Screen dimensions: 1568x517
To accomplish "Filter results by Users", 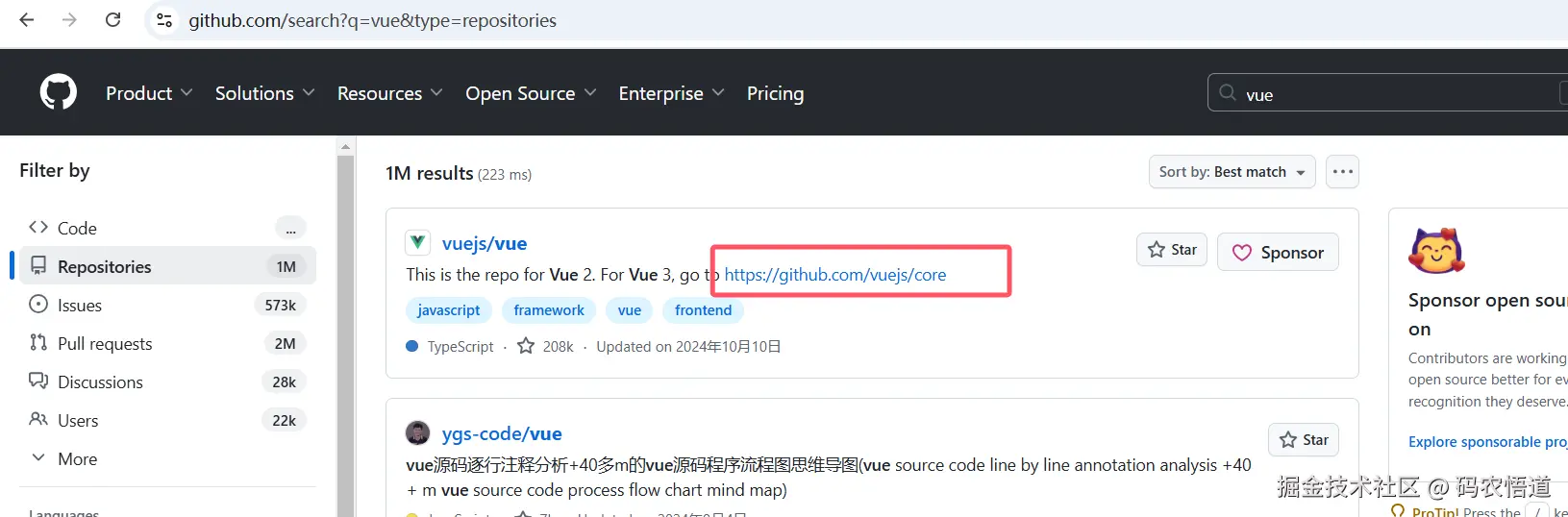I will click(x=167, y=420).
